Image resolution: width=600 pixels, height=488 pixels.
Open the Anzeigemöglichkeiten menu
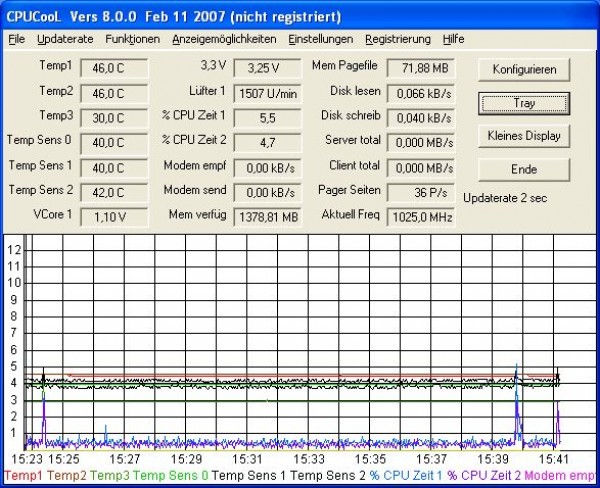click(x=224, y=39)
